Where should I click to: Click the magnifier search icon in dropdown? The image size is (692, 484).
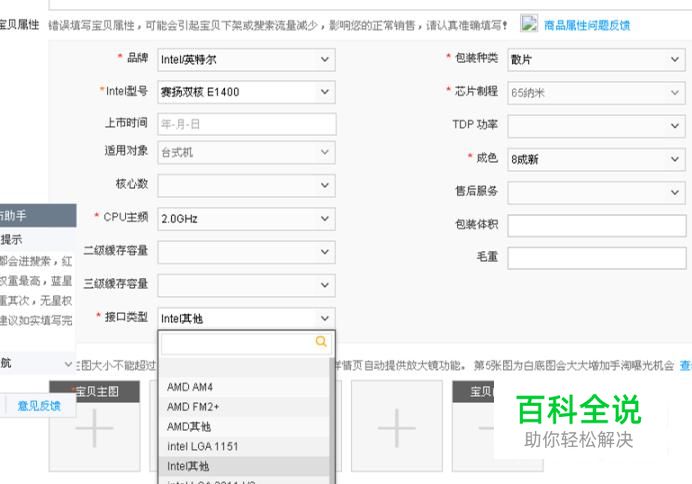pyautogui.click(x=321, y=341)
